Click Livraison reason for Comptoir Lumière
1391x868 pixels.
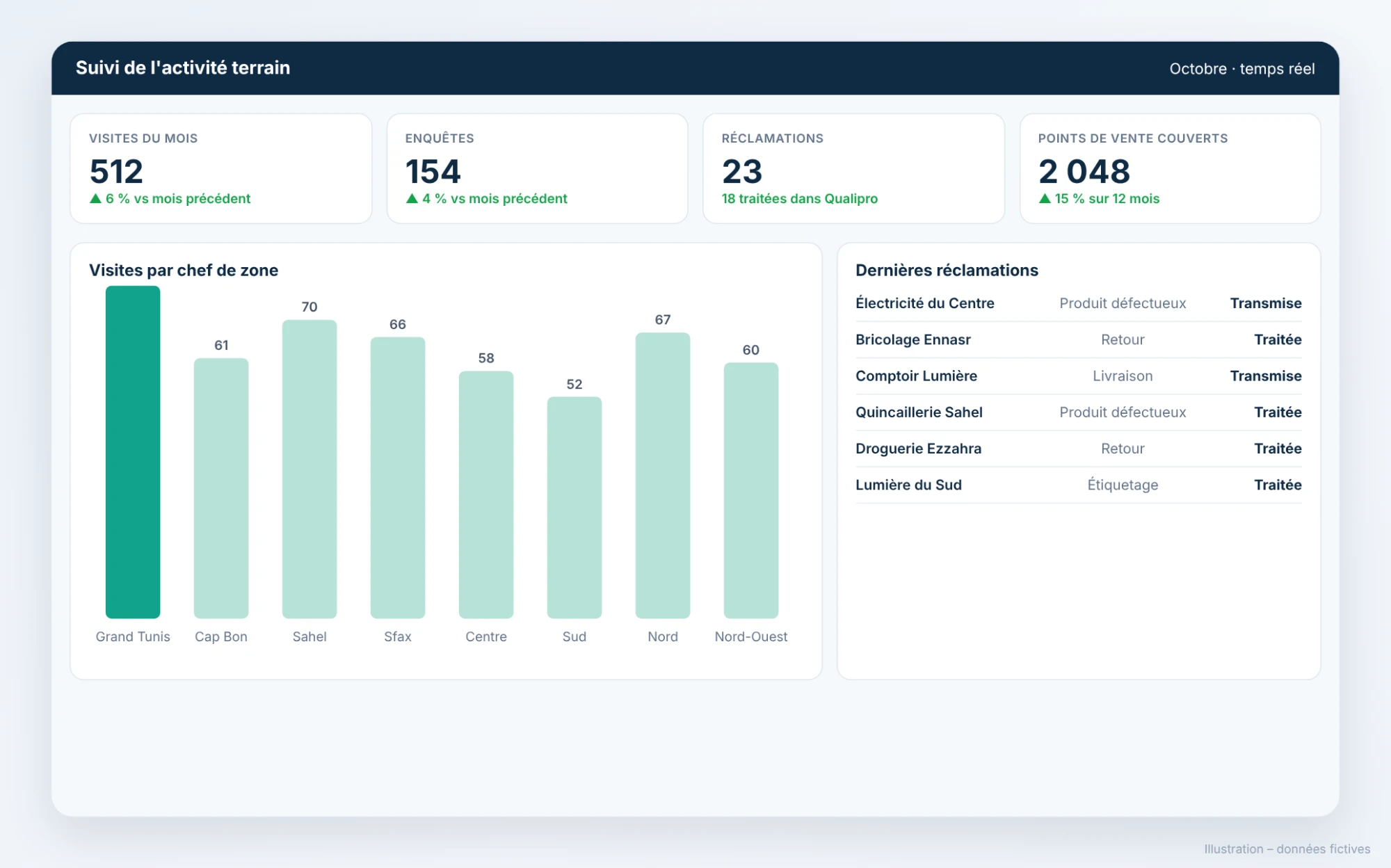point(1123,376)
